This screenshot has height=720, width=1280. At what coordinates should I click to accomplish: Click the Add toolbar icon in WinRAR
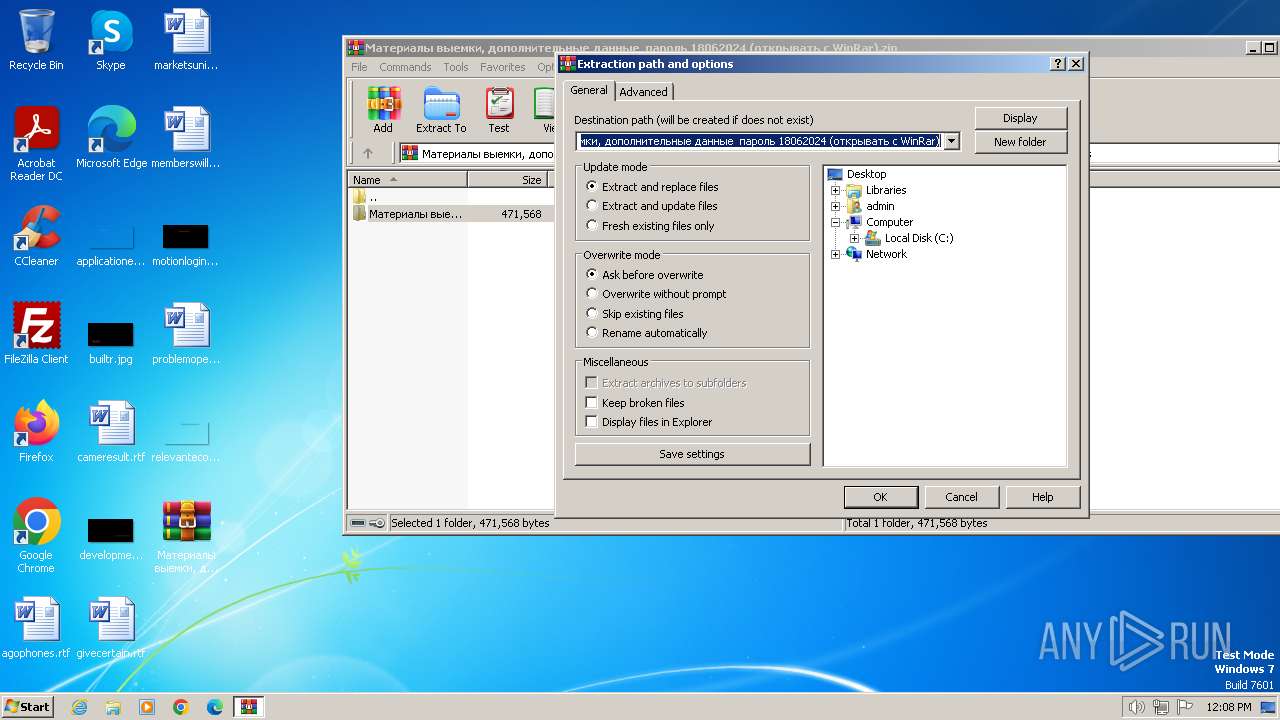(383, 110)
